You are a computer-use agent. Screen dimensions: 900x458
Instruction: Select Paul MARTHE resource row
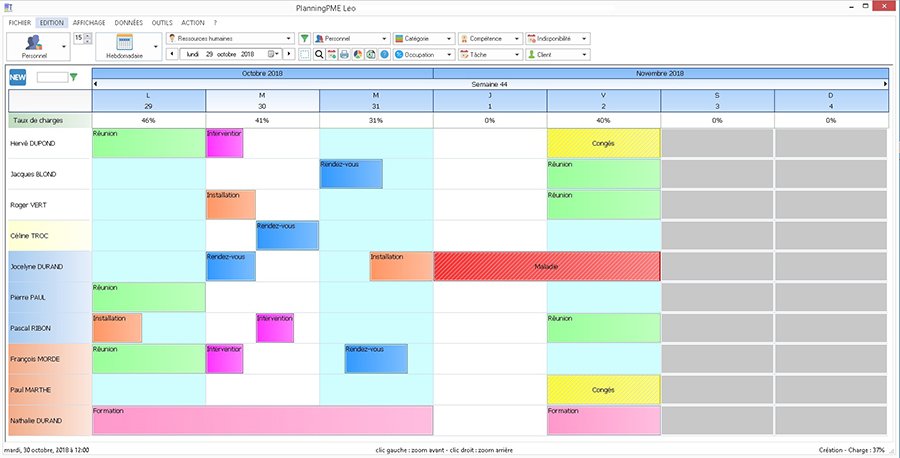pos(49,390)
